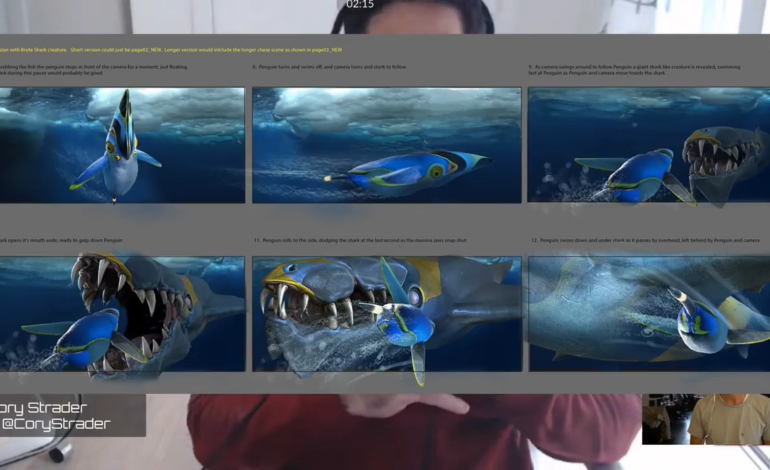This screenshot has height=470, width=770.
Task: Select the white-shirt participant webcam thumbnail
Action: pos(729,418)
